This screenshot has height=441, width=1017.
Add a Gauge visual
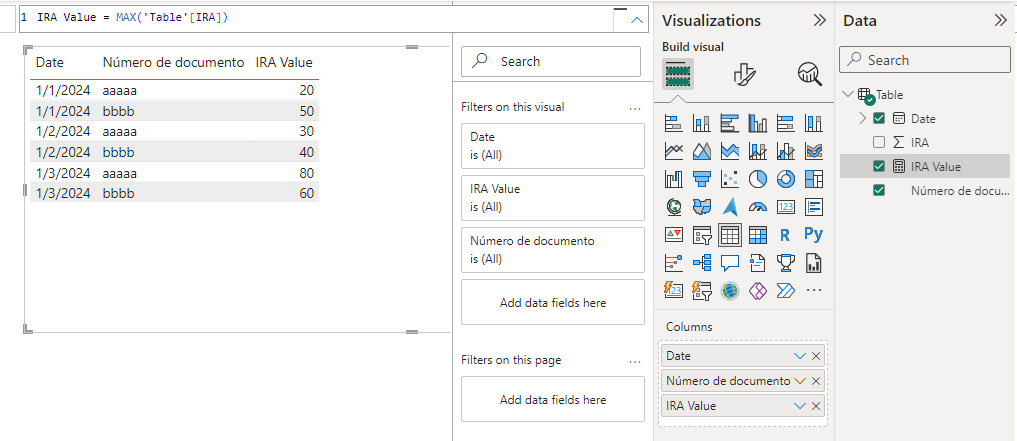coord(758,207)
